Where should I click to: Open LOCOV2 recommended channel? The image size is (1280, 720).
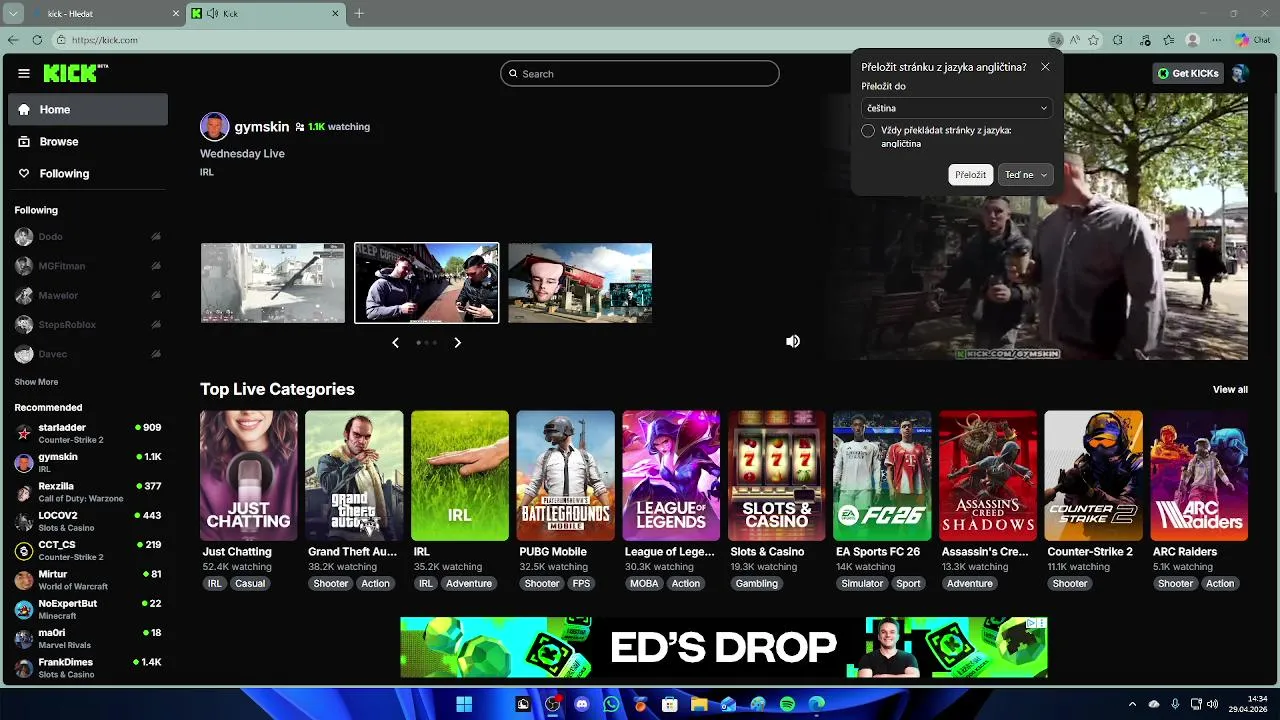(88, 521)
